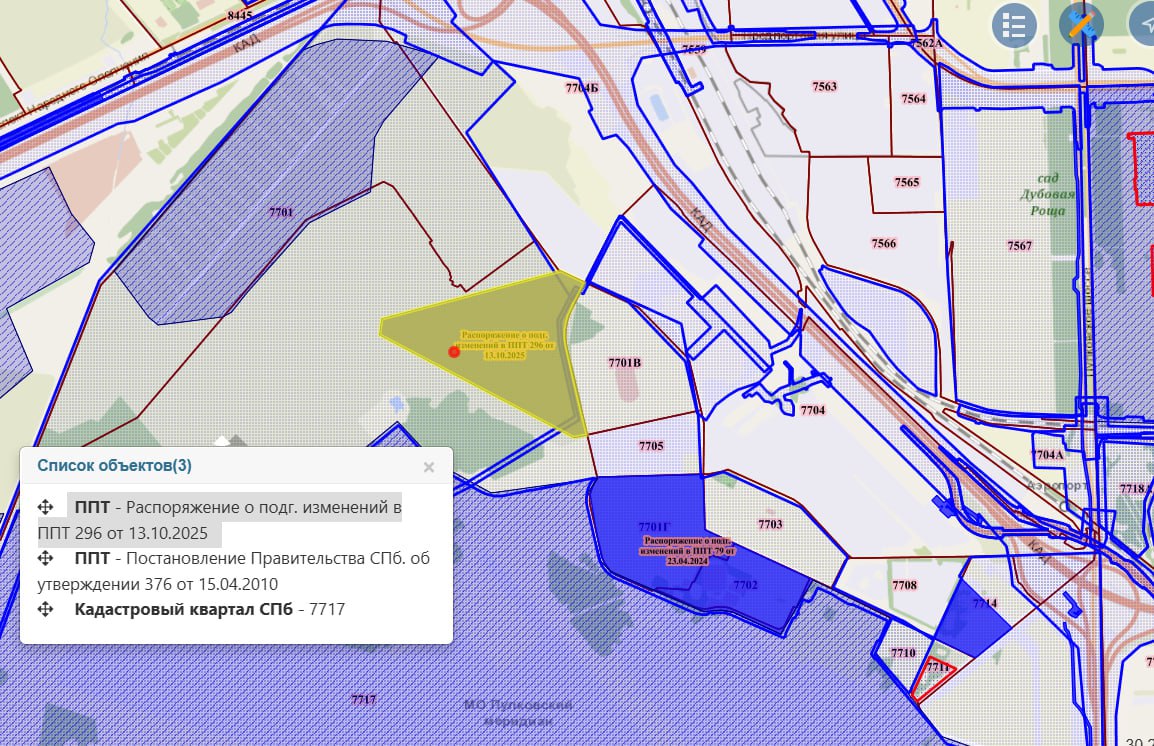The width and height of the screenshot is (1154, 746).
Task: Click parcel 7566 on the map
Action: click(883, 243)
